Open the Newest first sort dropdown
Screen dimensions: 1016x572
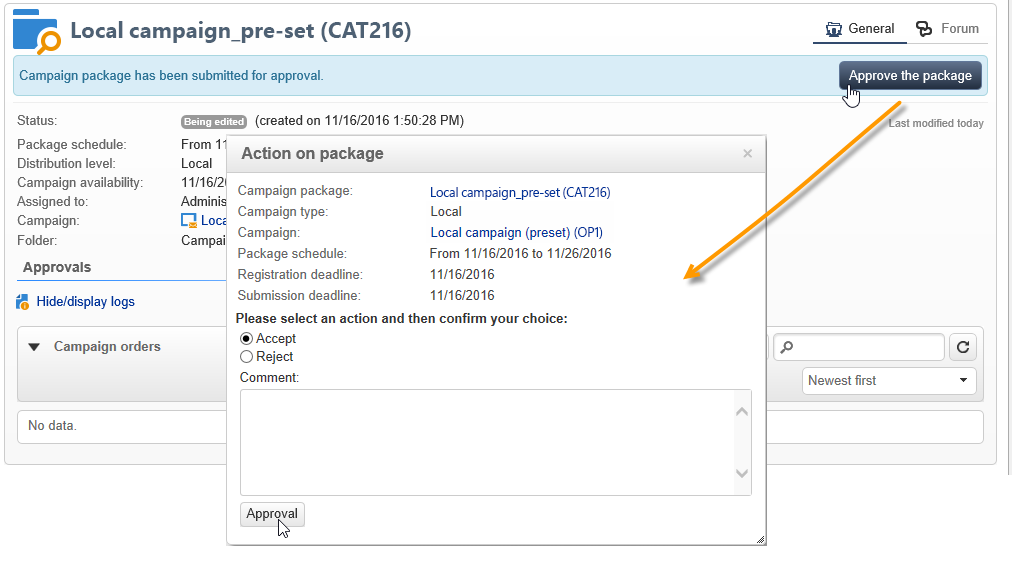889,380
